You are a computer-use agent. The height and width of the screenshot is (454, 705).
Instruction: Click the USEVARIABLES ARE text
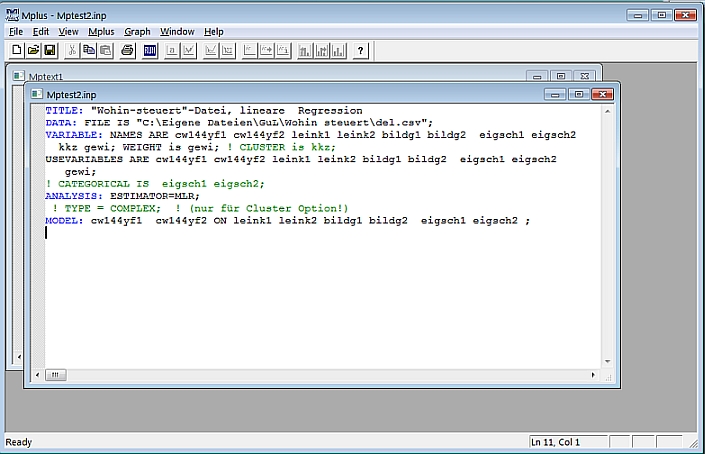[x=97, y=159]
